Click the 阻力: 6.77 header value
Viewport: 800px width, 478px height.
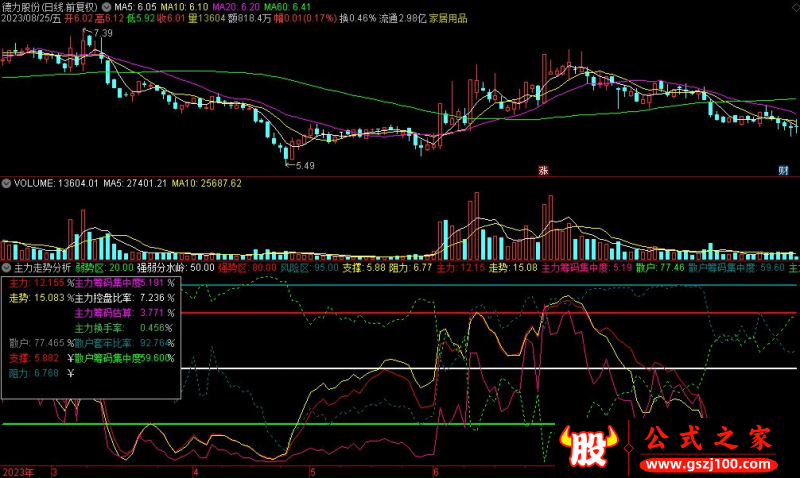411,268
